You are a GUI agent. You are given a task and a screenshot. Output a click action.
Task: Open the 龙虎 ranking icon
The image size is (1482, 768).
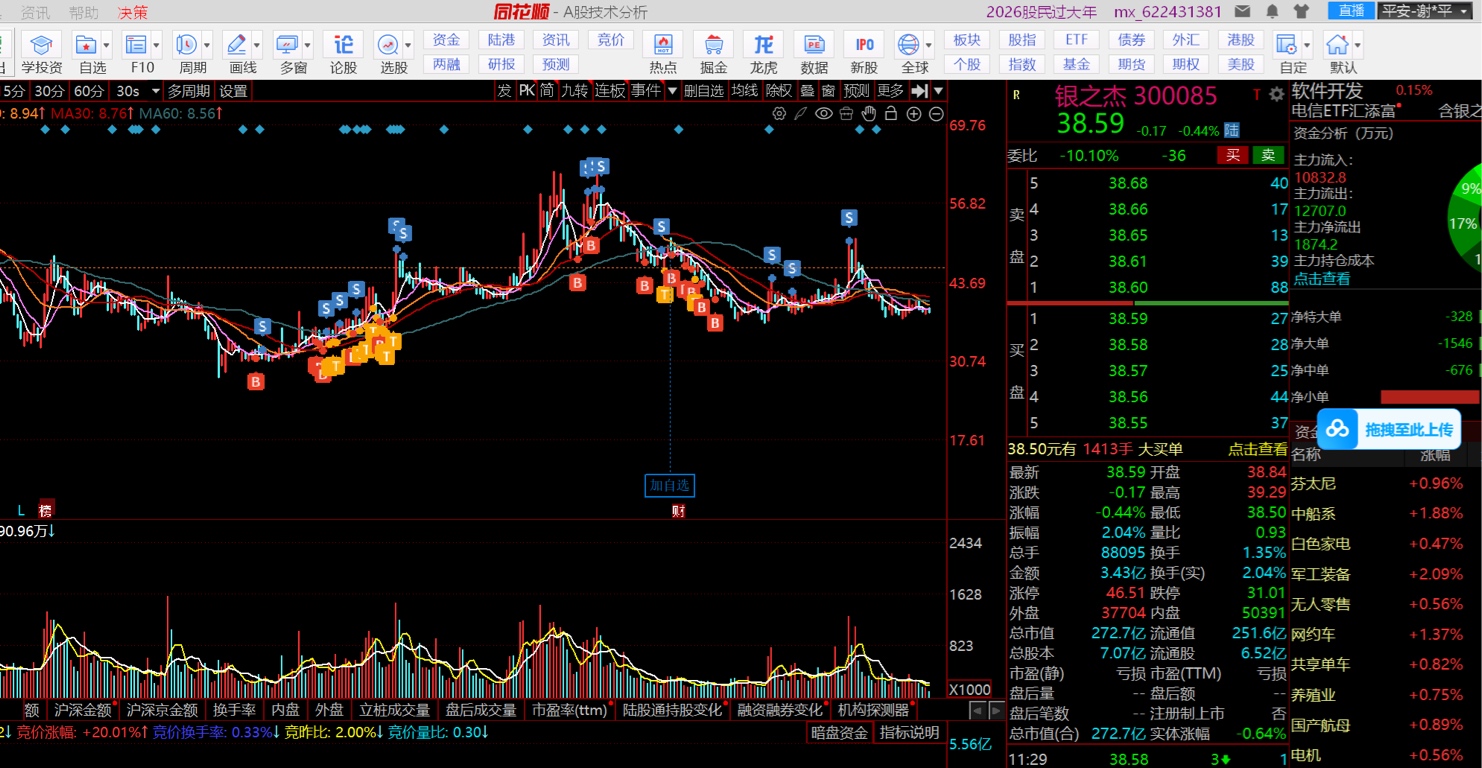(x=763, y=45)
